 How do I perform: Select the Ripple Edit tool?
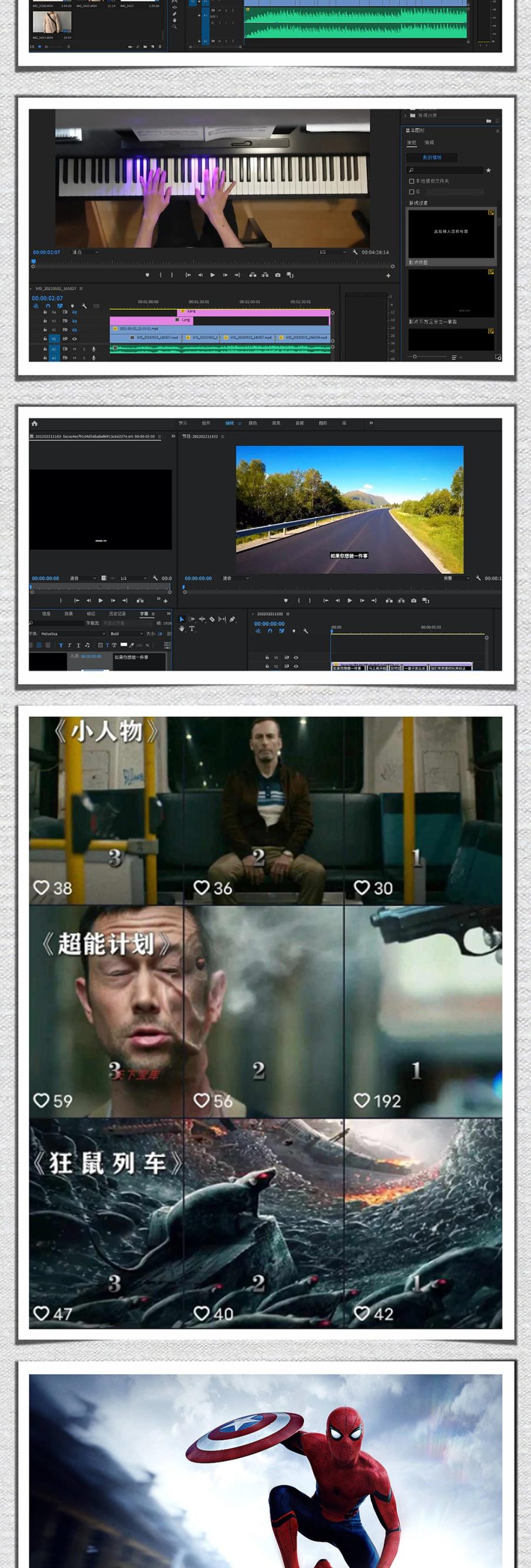tap(202, 619)
